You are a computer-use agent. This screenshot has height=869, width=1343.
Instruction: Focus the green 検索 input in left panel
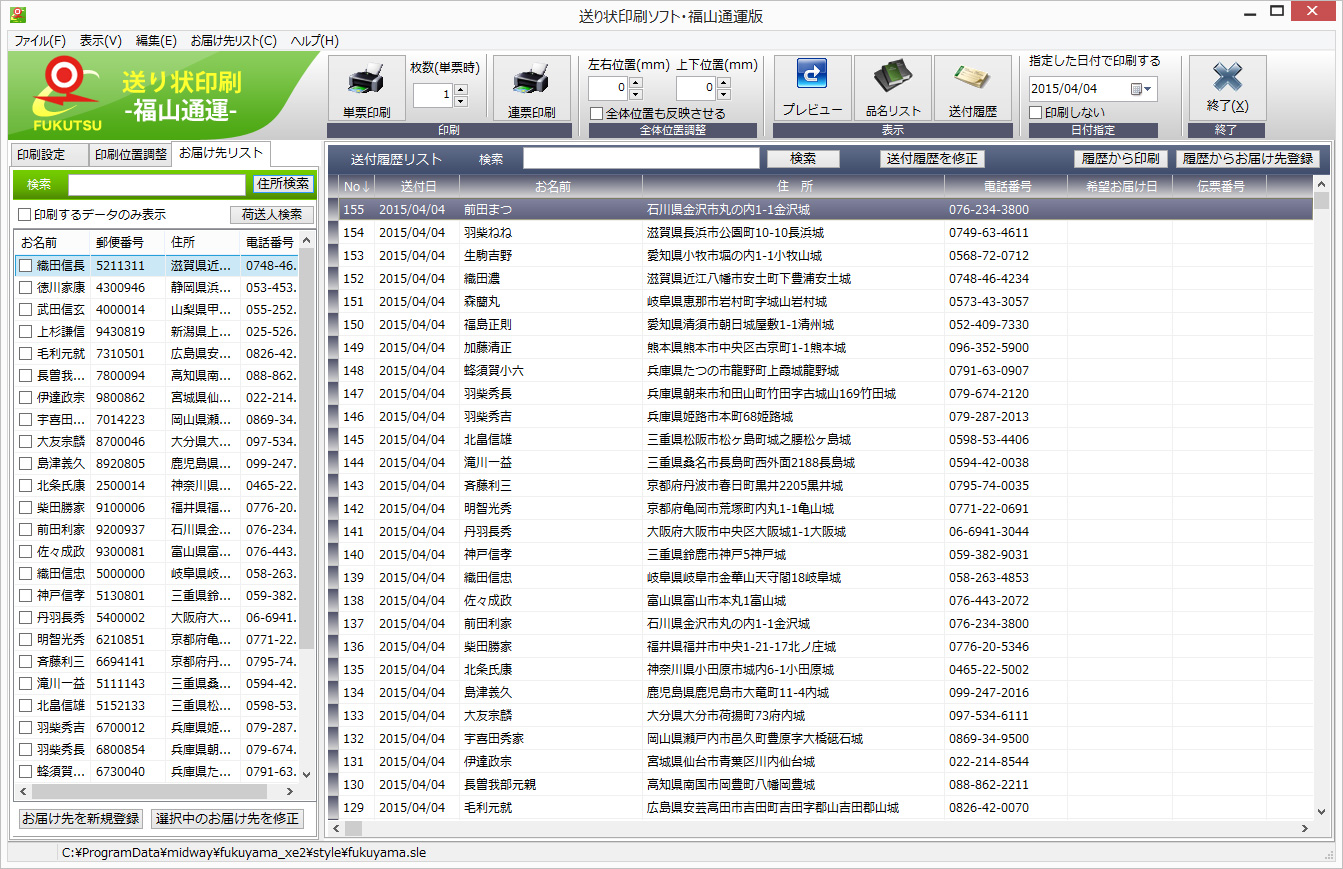tap(157, 184)
